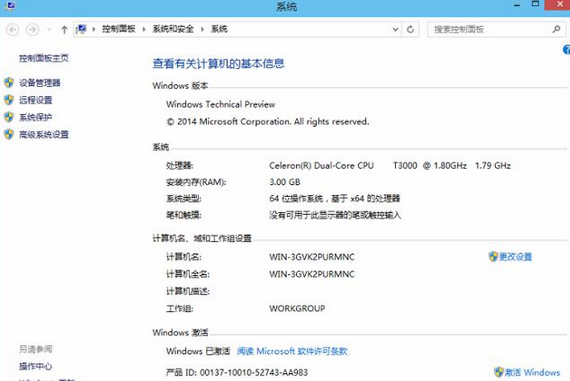Click the 查看有关计算机的基本信息 heading

click(x=218, y=64)
